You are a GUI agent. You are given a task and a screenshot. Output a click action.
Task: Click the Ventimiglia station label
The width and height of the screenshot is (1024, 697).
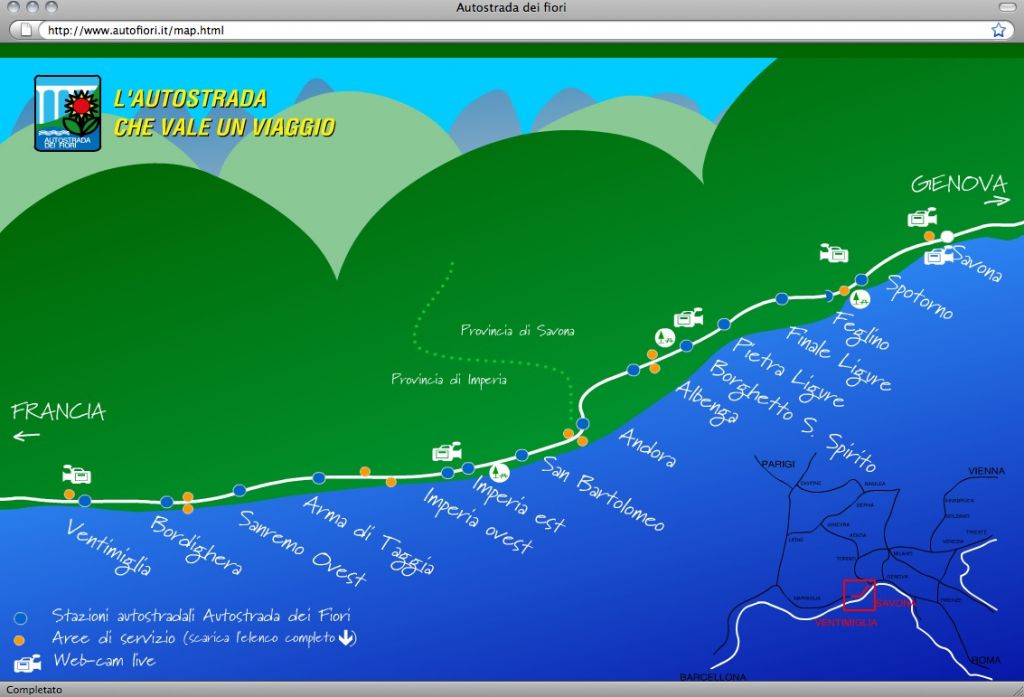109,547
